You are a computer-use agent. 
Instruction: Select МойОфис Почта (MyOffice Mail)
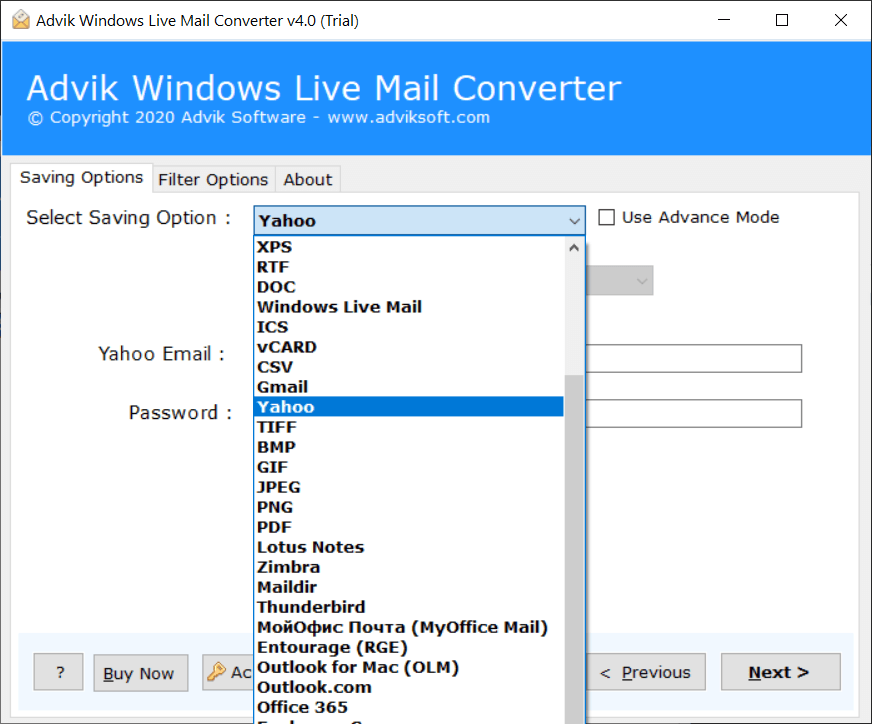(409, 627)
